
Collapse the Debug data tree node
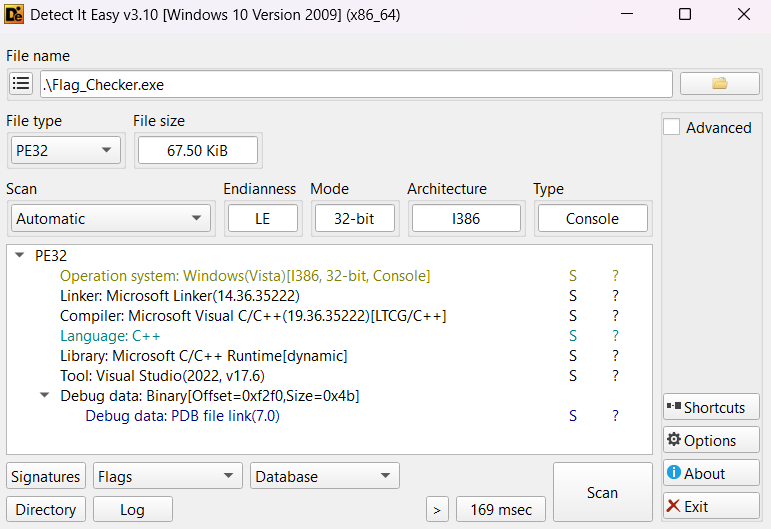click(x=44, y=396)
